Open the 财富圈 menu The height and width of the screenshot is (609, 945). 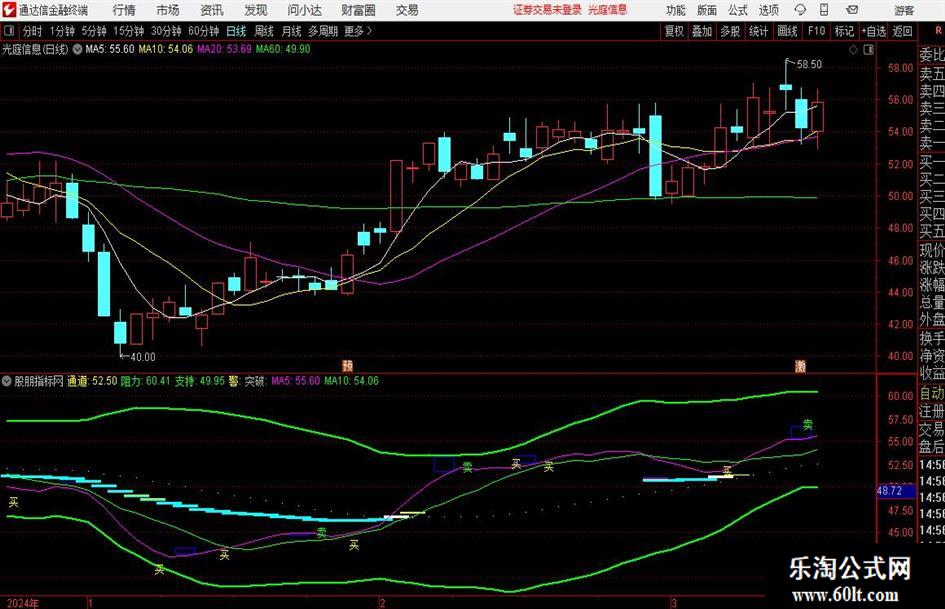point(358,10)
